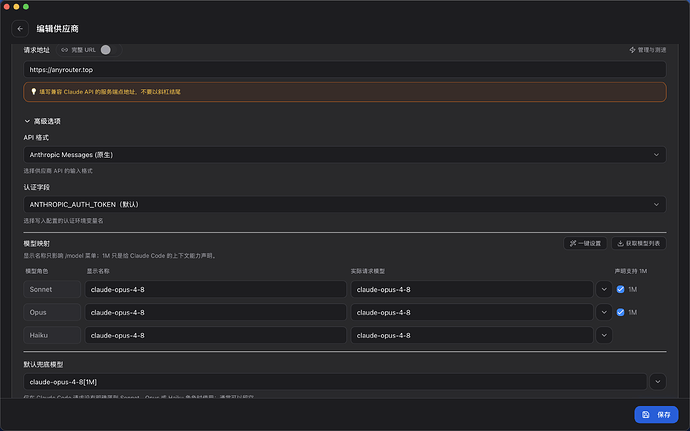The image size is (690, 431).
Task: Edit Sonnet actual request model field
Action: [472, 289]
